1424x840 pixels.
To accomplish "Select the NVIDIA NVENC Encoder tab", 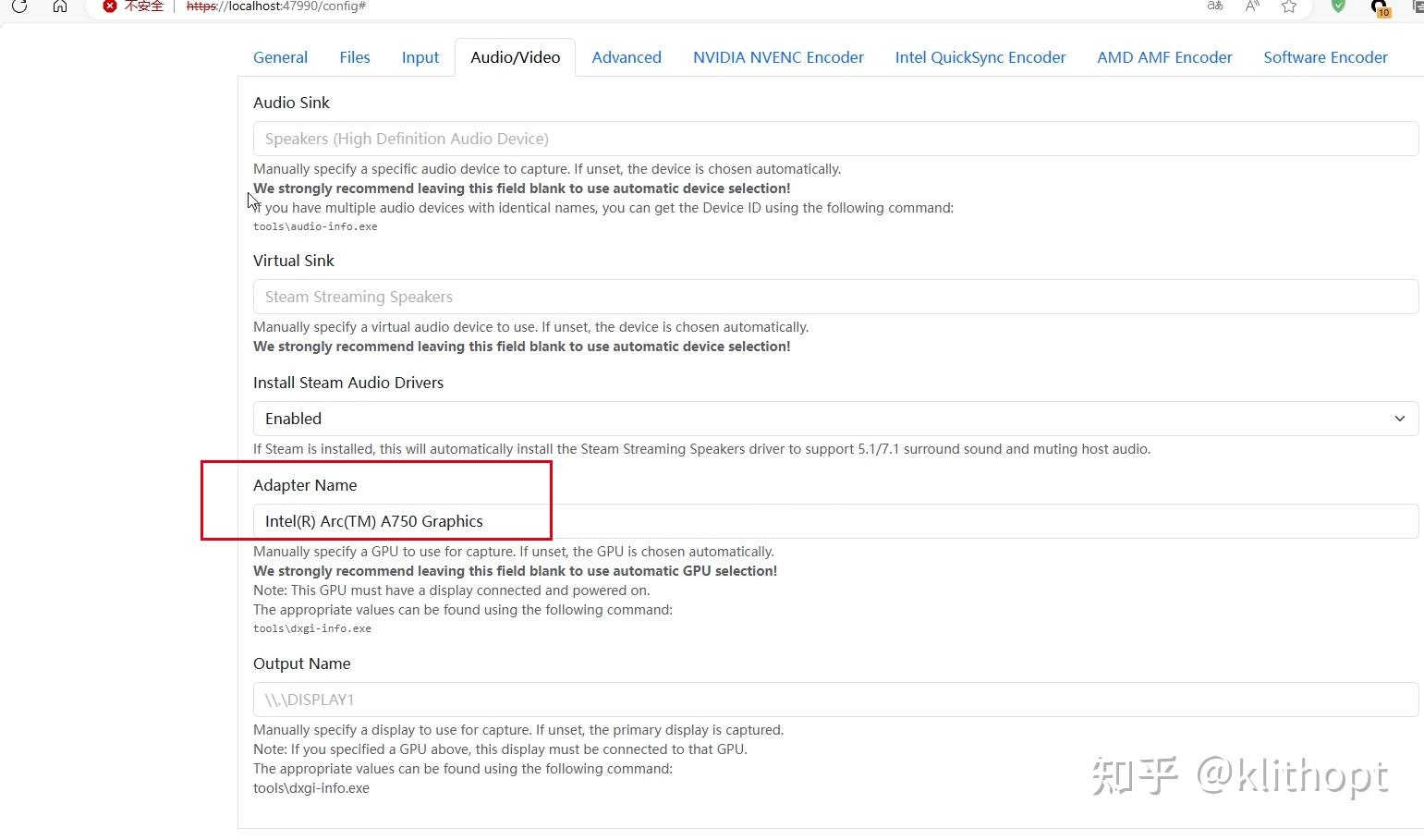I will coord(778,57).
